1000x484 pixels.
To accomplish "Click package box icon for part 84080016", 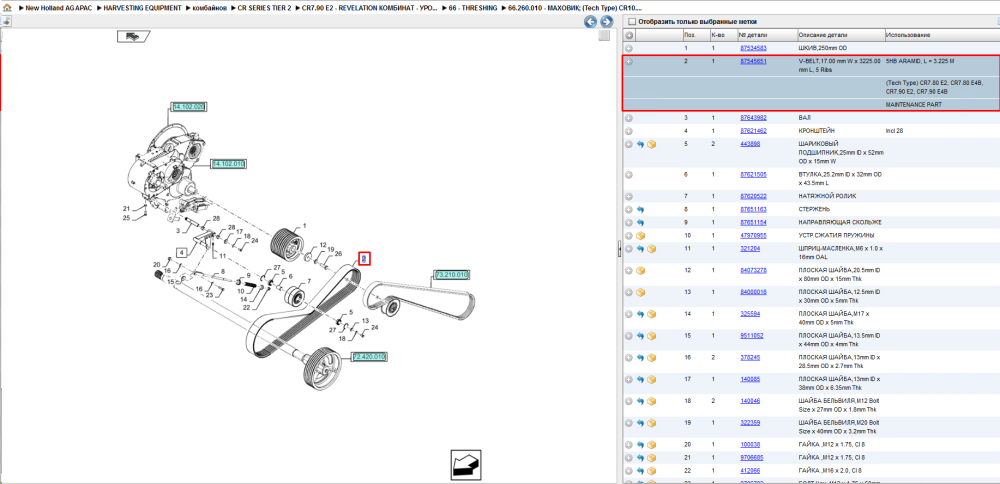I will tap(641, 293).
